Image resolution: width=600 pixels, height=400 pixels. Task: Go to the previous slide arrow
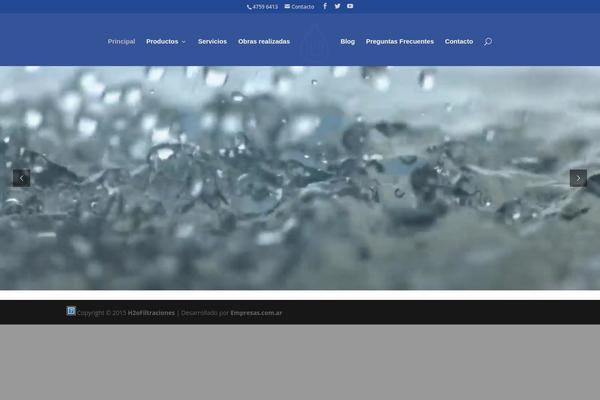(x=21, y=178)
